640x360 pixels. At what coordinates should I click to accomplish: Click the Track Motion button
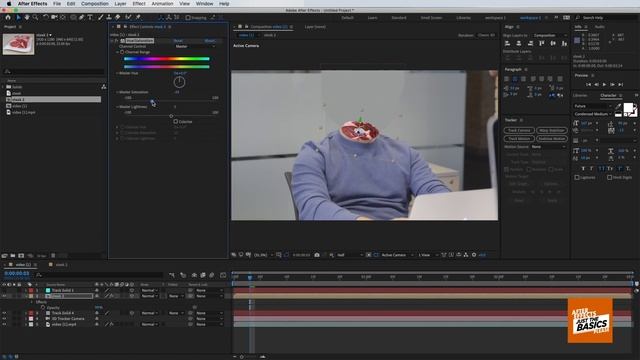pyautogui.click(x=519, y=139)
